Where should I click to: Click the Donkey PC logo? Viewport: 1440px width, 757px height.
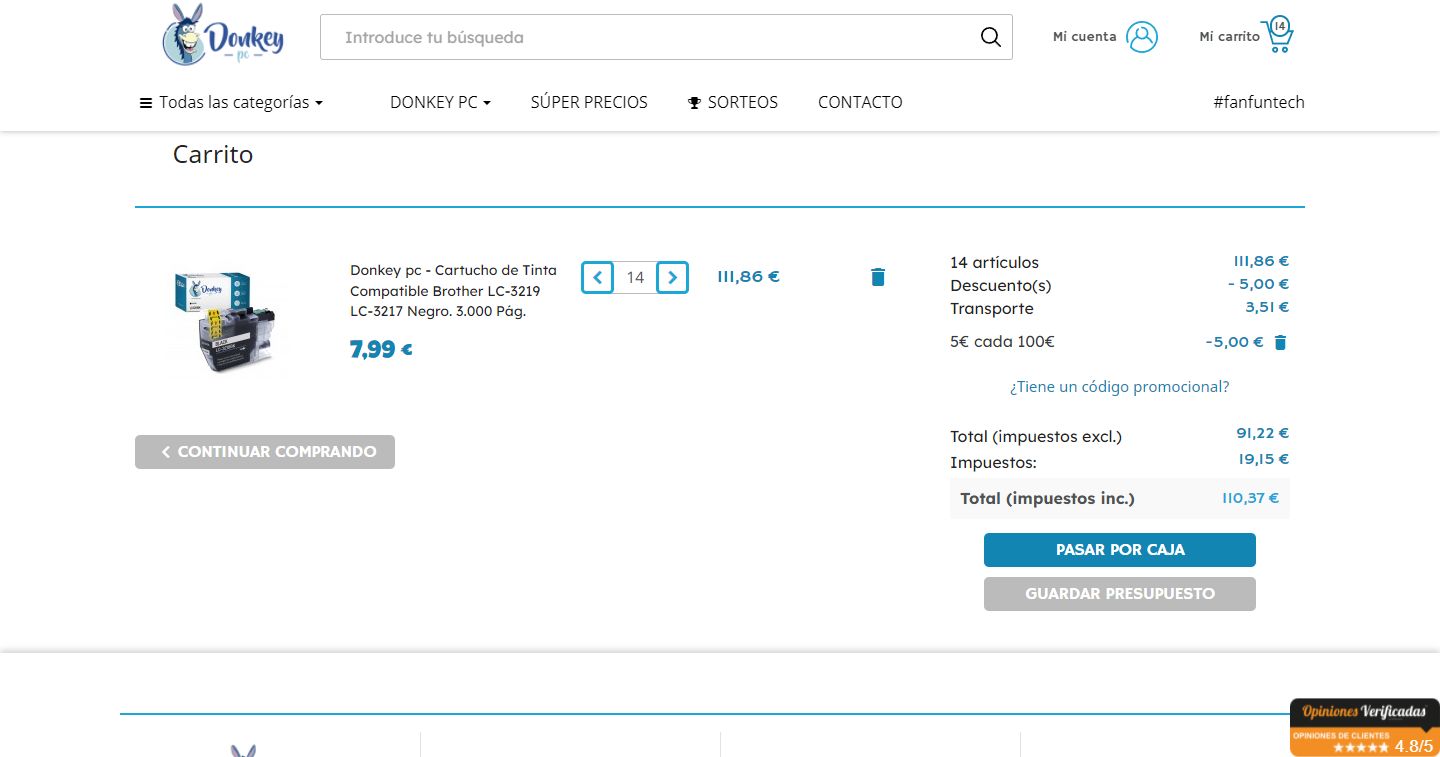pyautogui.click(x=223, y=36)
